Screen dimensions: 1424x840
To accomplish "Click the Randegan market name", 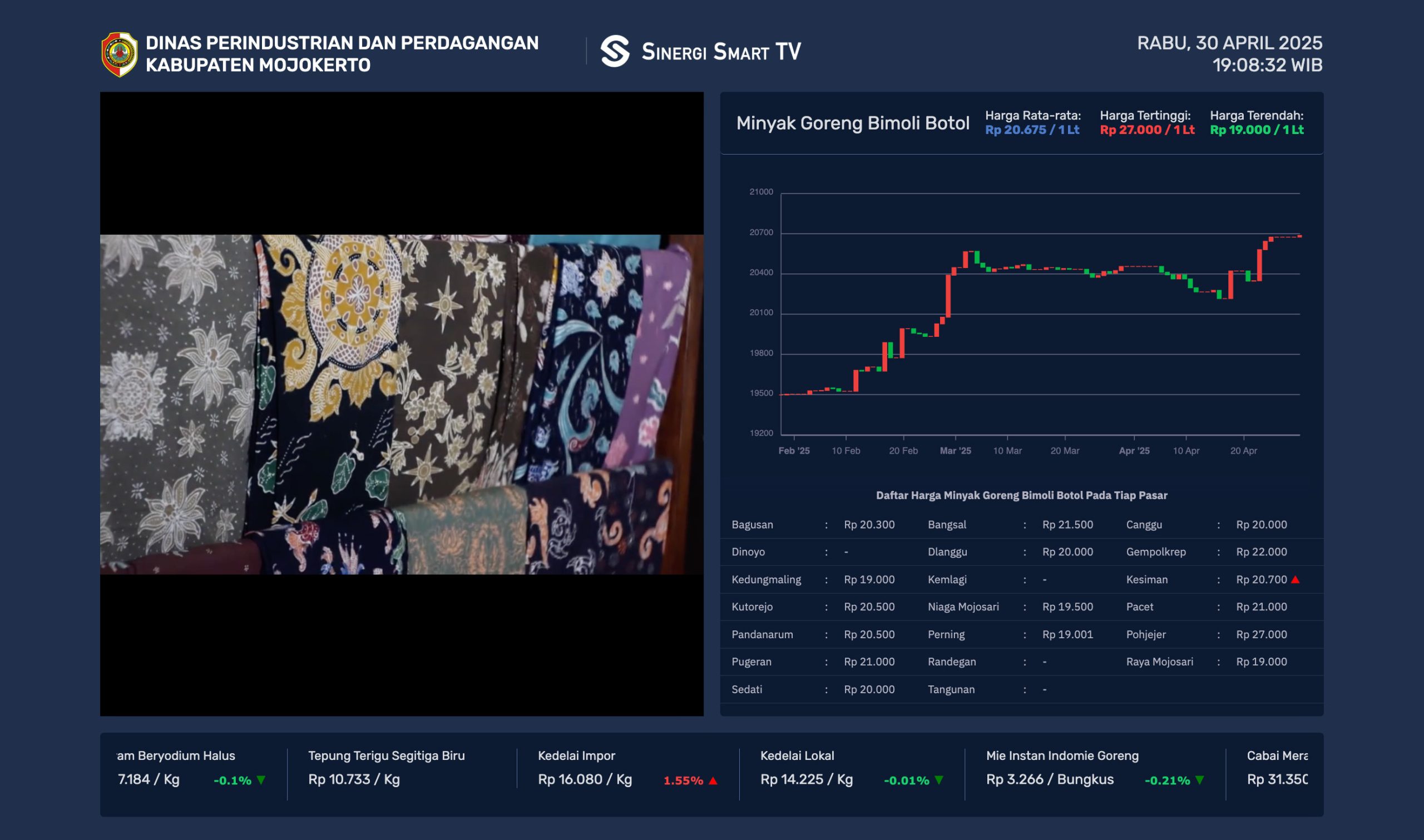I will click(x=952, y=662).
